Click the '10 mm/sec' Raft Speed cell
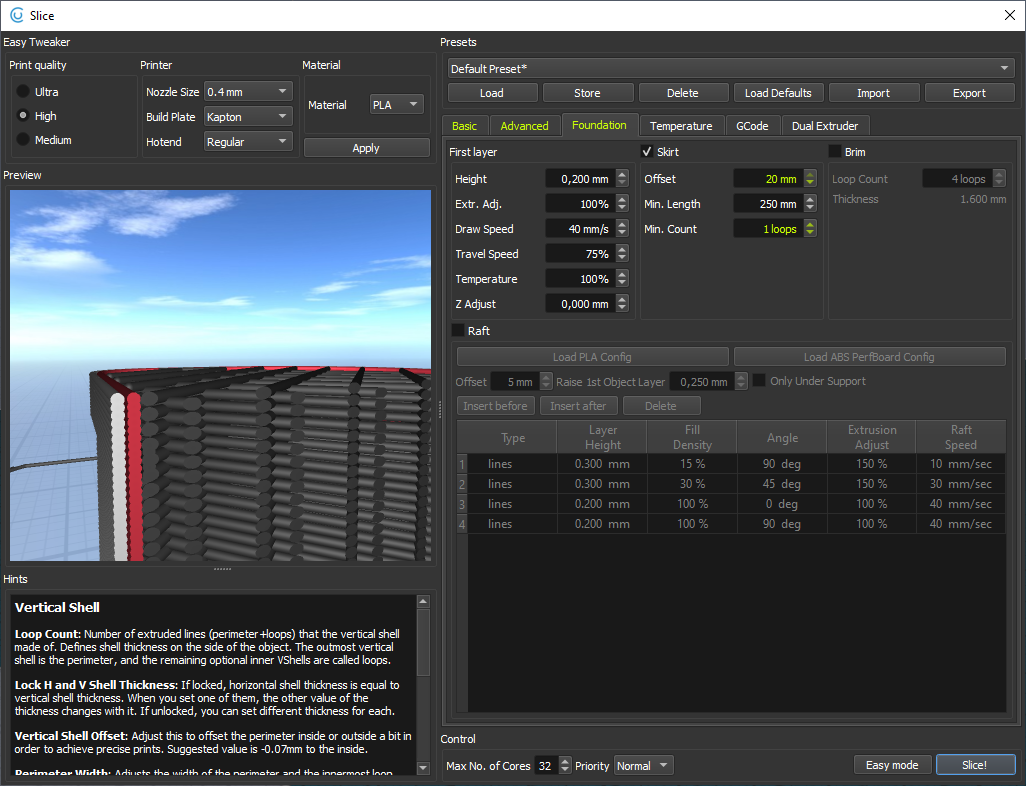Viewport: 1026px width, 786px height. pos(961,463)
